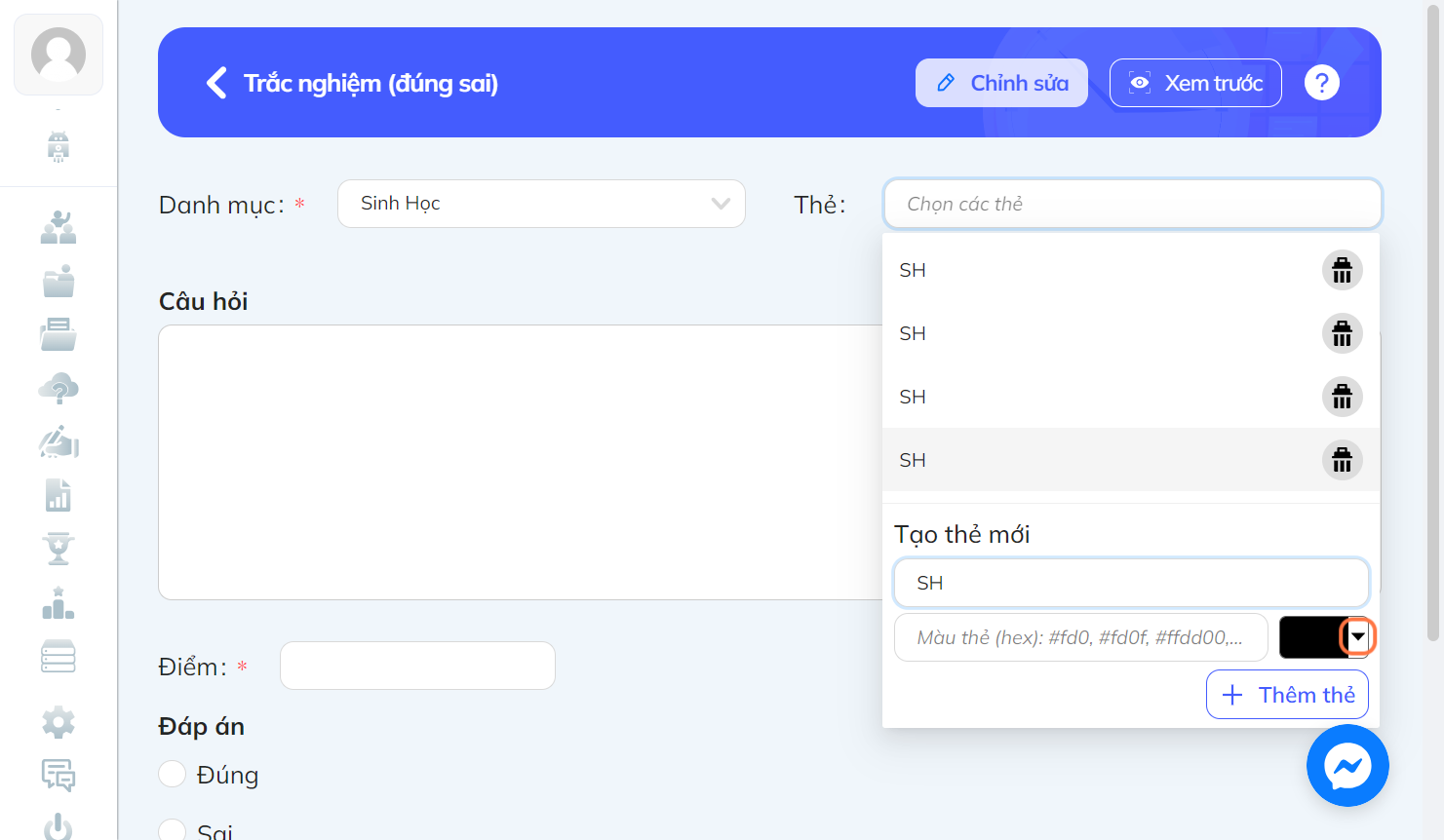1444x840 pixels.
Task: Open the stacked server sidebar icon
Action: pos(59,657)
